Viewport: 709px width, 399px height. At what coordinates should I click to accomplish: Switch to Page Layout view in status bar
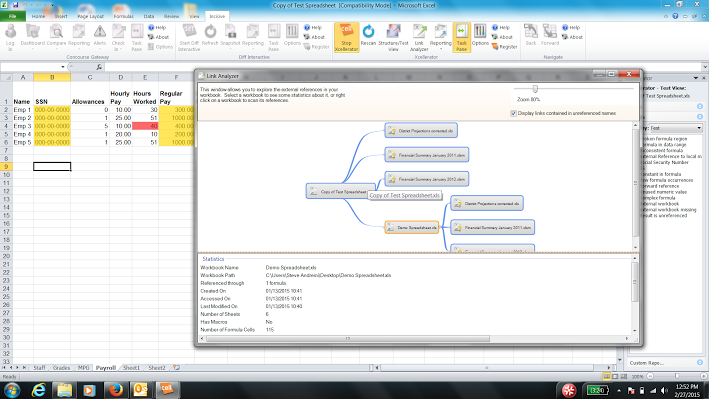pos(615,376)
